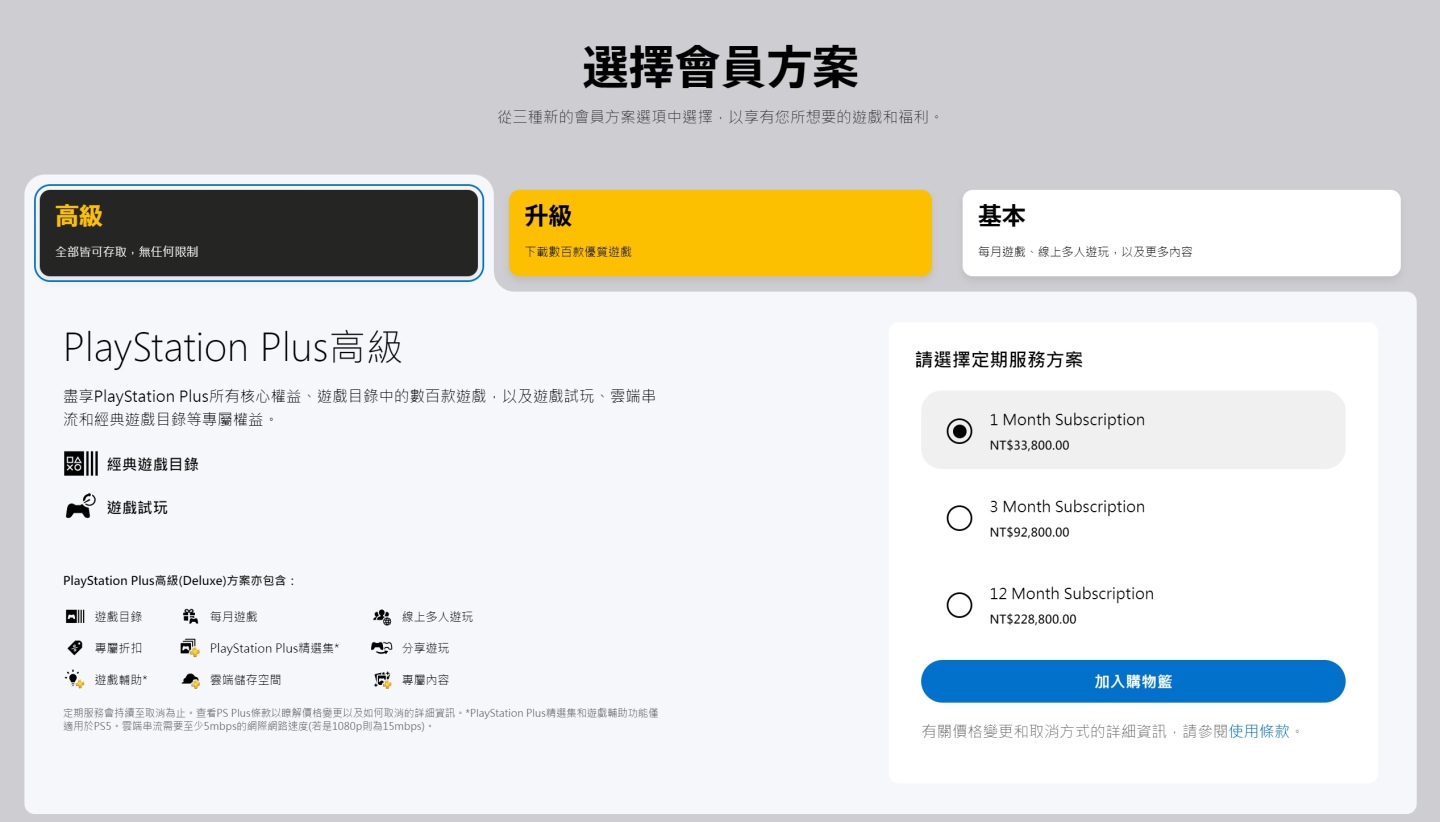Switch to the 基本 plan tab
Screen dimensions: 1440x822
1181,233
